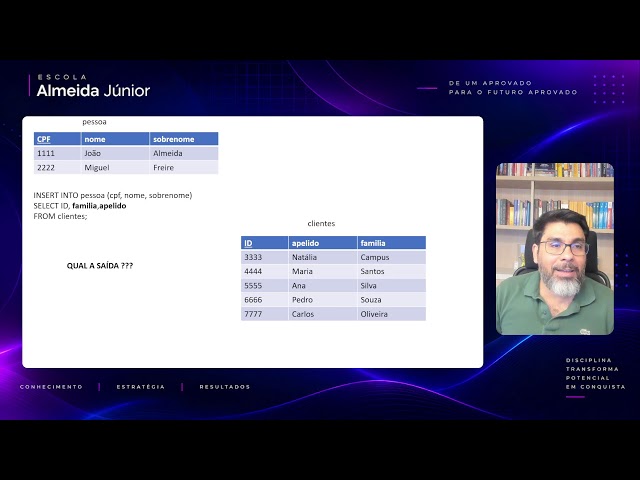This screenshot has height=480, width=640.
Task: Click the 'Campus' cell
Action: (x=391, y=257)
